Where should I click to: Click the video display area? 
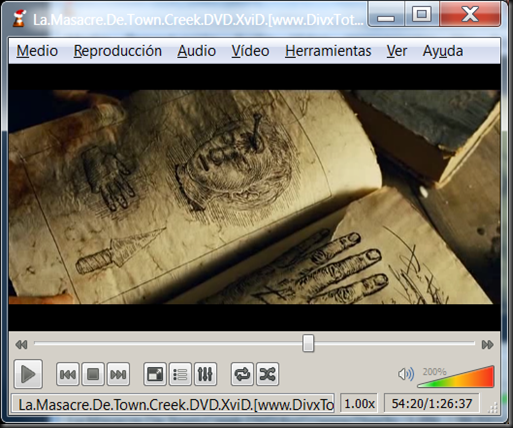(254, 197)
